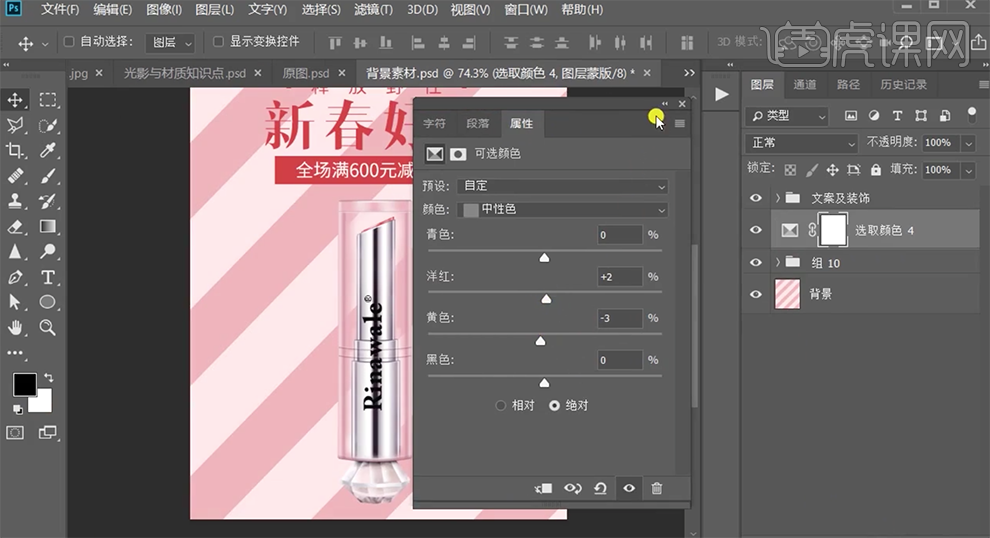Open the Properties panel flyout menu
Image resolution: width=990 pixels, height=538 pixels.
679,124
